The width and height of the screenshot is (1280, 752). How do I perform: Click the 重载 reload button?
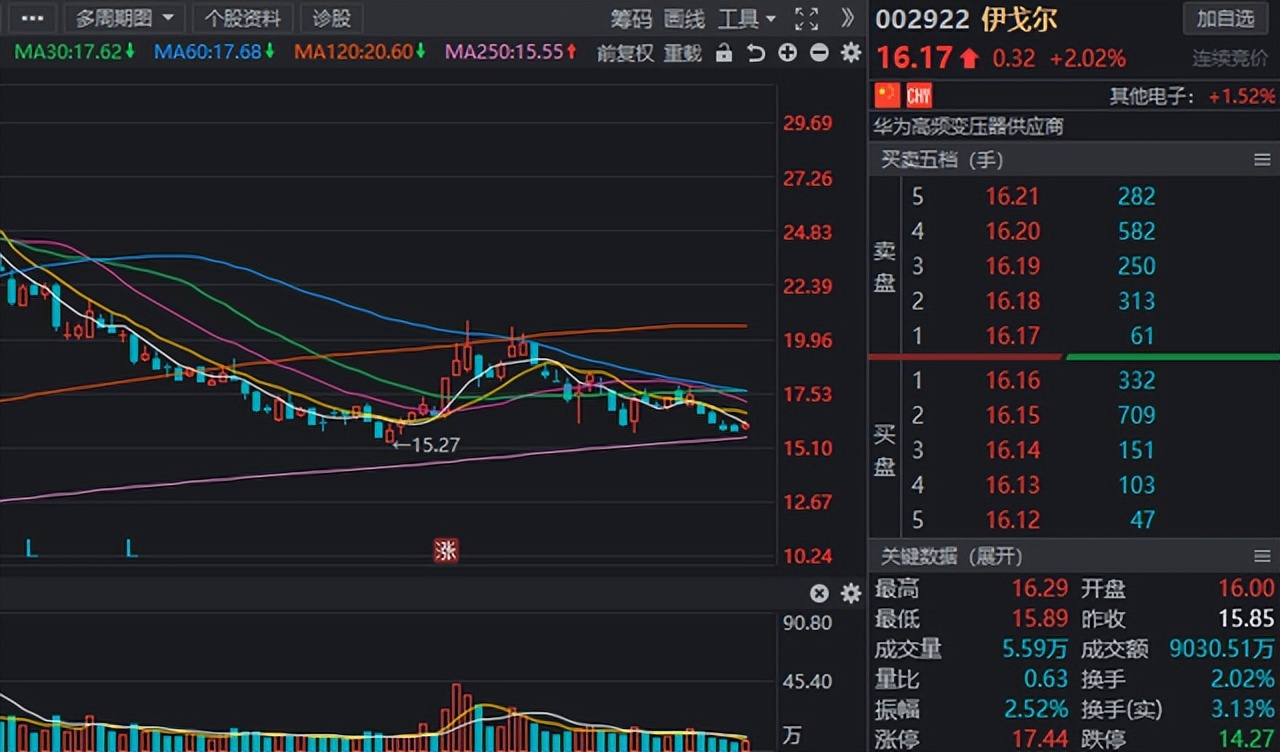coord(683,53)
